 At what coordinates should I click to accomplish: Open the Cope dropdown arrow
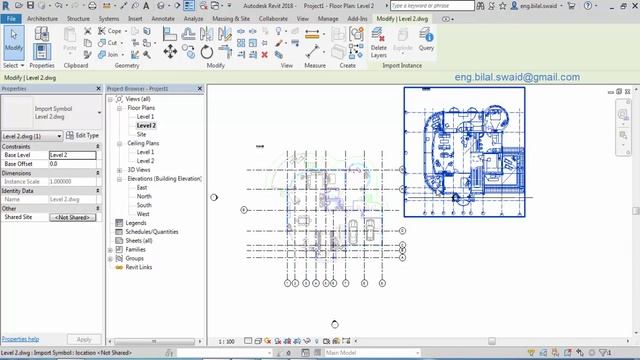click(x=126, y=31)
